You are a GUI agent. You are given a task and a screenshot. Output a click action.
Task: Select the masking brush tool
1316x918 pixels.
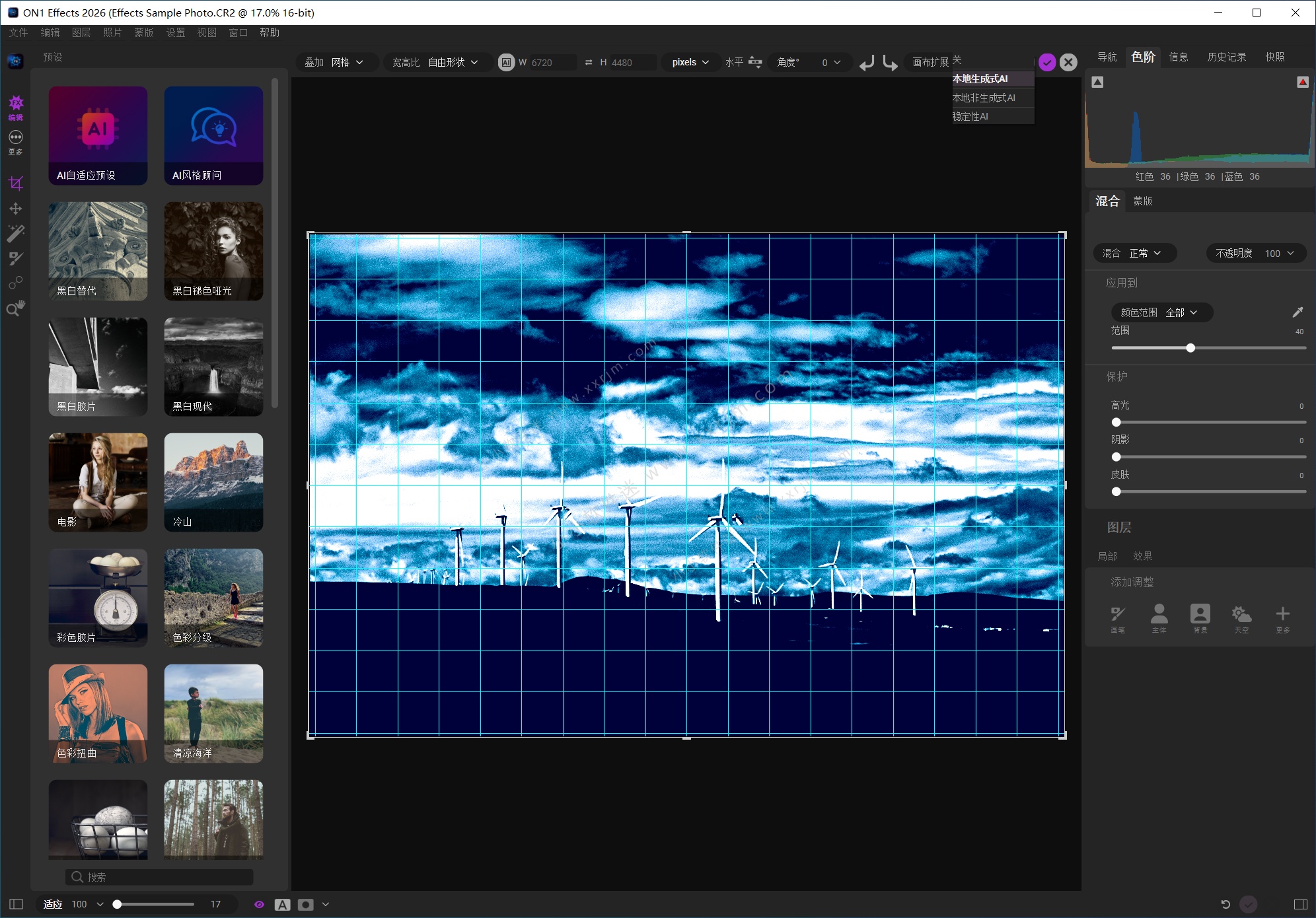(x=16, y=258)
